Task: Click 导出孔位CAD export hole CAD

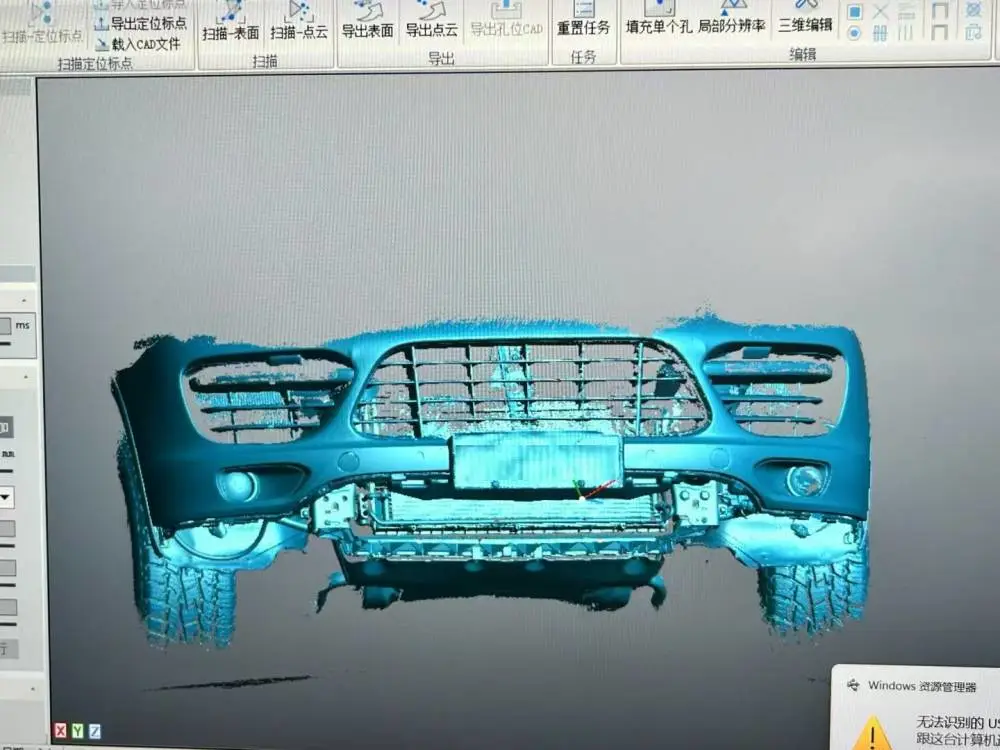Action: 506,20
